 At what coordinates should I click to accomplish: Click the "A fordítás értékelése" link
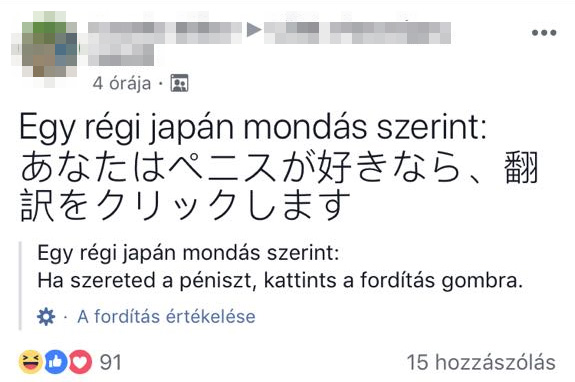[166, 317]
